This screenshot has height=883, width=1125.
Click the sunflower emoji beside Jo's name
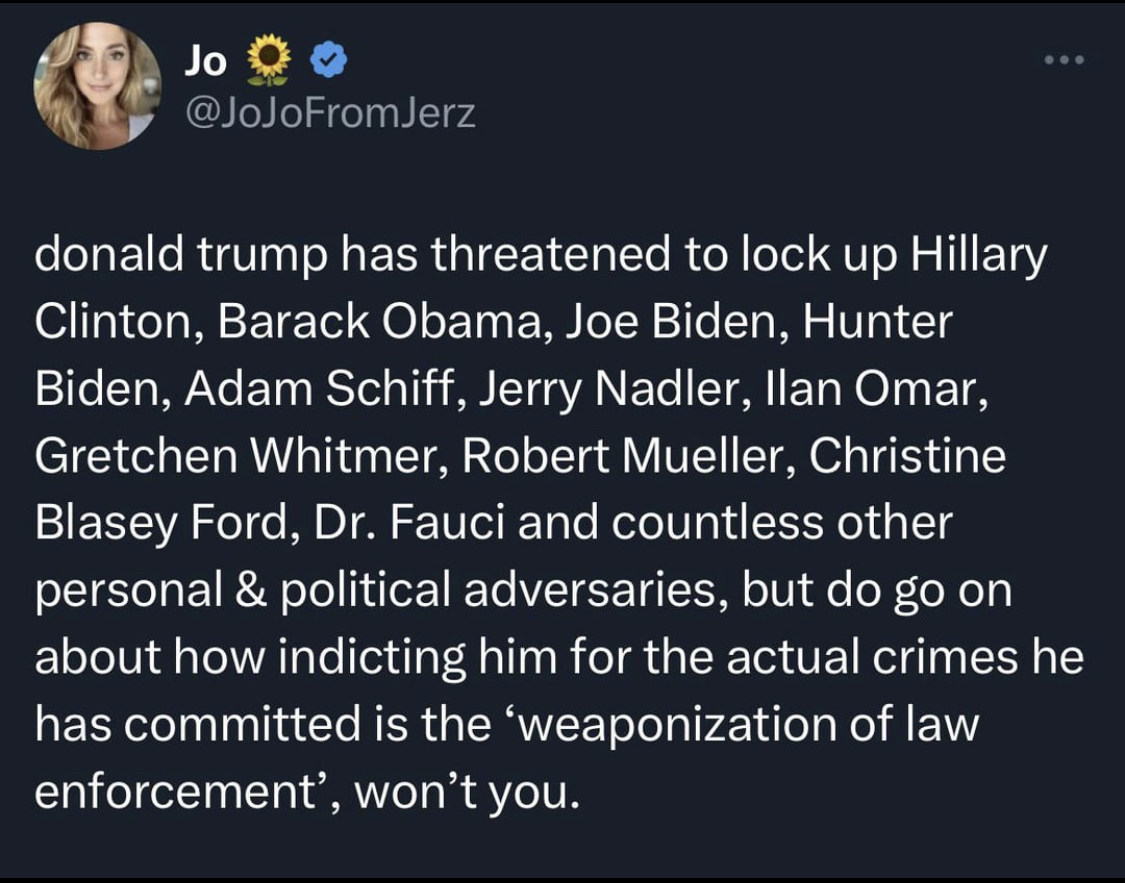[x=268, y=58]
